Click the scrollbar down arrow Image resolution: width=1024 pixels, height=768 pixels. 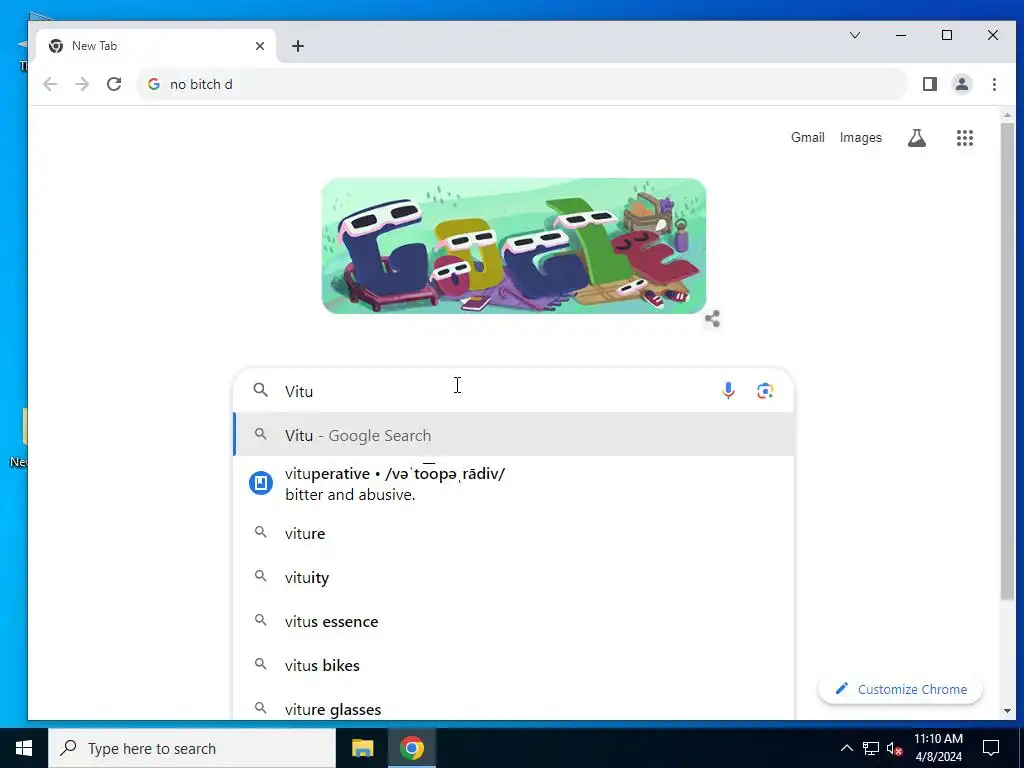click(1007, 711)
